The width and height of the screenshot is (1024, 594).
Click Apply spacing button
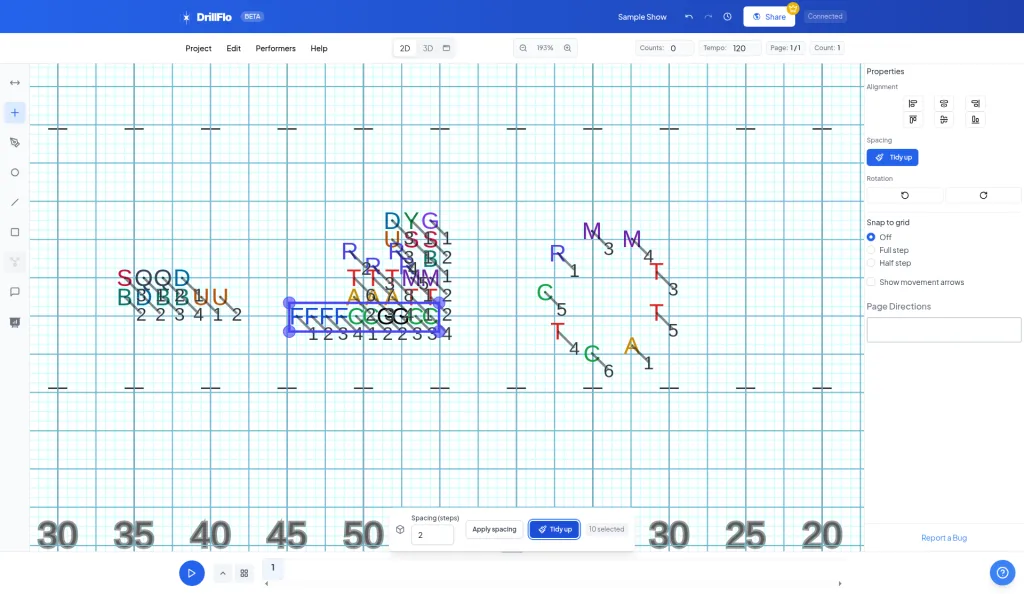[494, 529]
